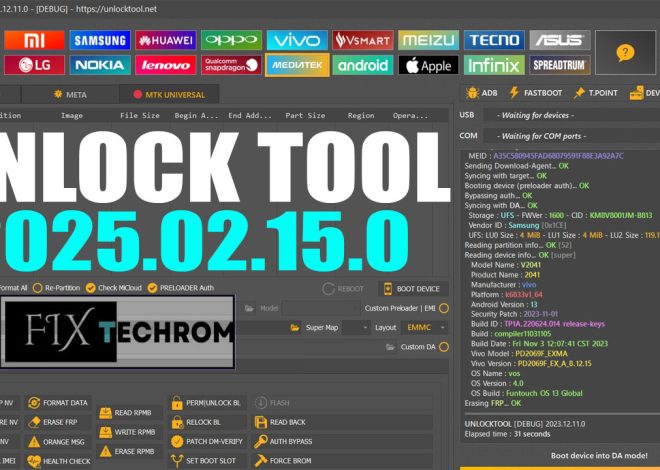Click the PATCH DM-VERIFY button
Image resolution: width=660 pixels, height=470 pixels.
208,441
